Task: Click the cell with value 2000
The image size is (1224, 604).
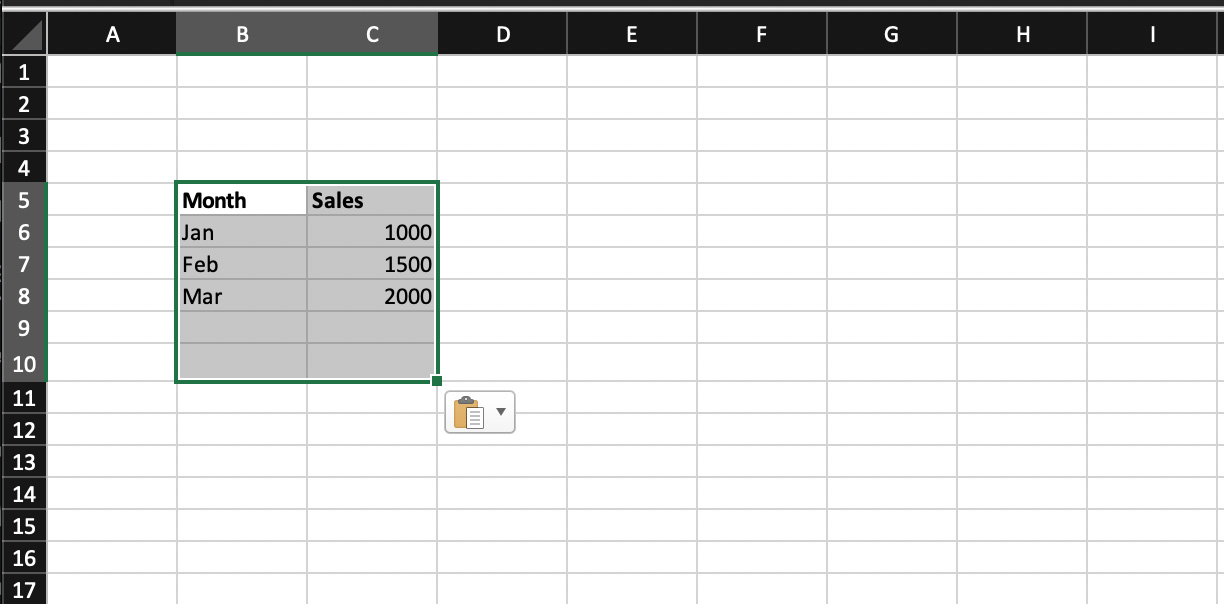Action: (371, 296)
